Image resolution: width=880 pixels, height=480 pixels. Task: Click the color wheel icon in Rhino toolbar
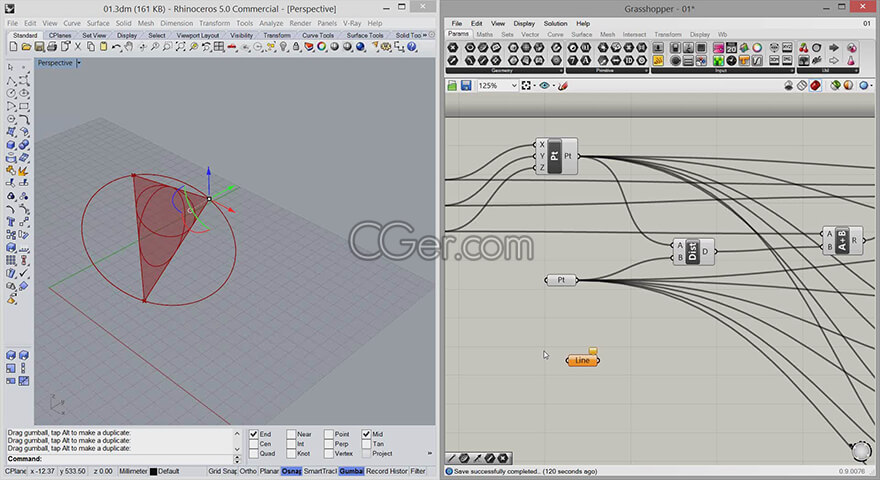321,47
